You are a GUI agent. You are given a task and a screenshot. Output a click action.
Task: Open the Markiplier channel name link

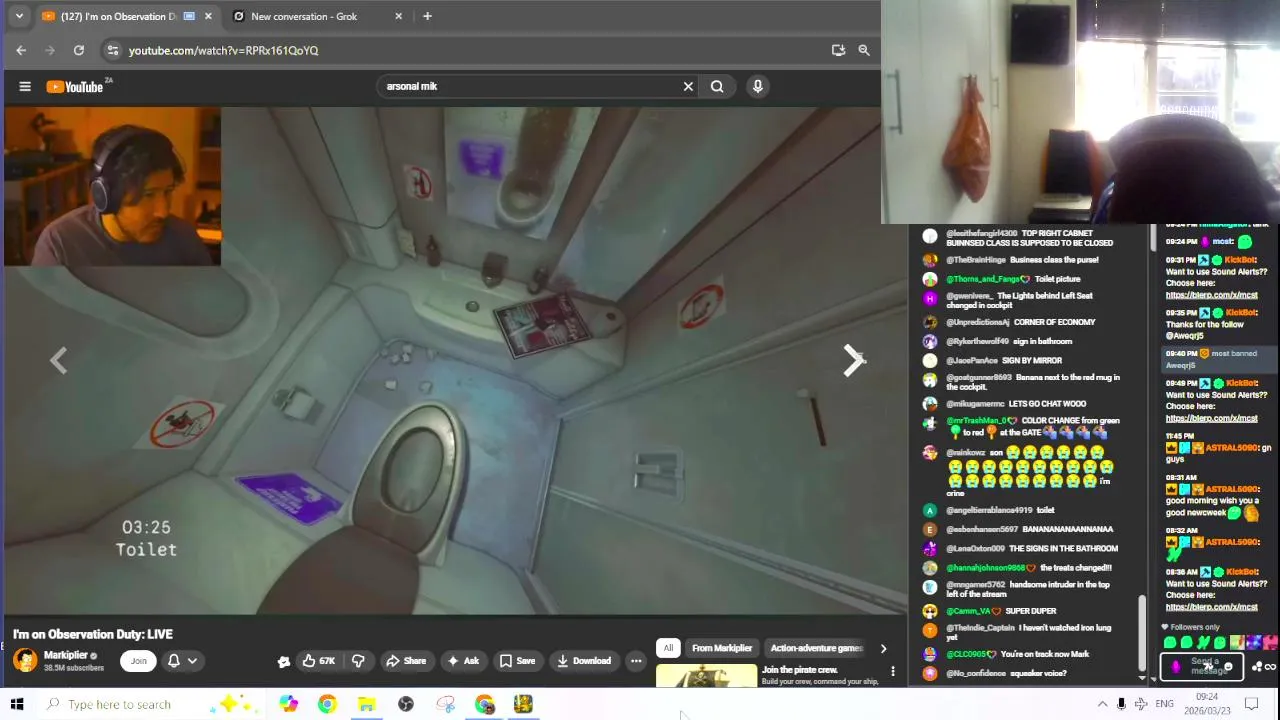(x=66, y=655)
